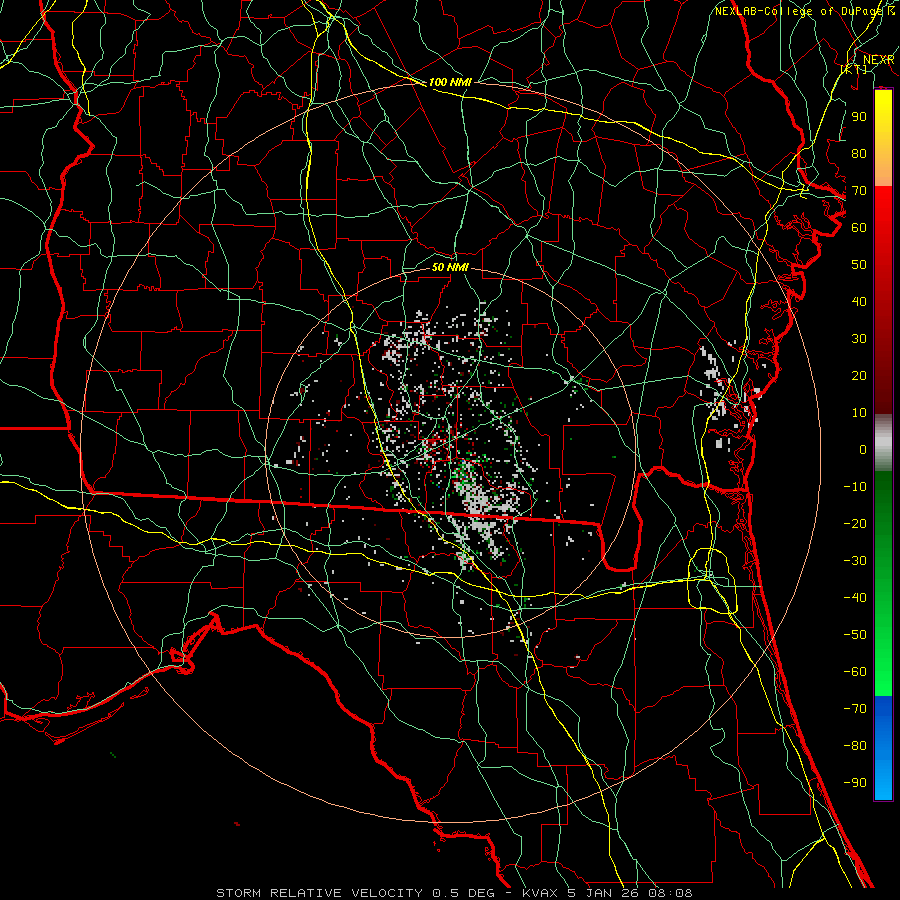Click the [KT] units label above the scale
The width and height of the screenshot is (900, 900).
854,69
